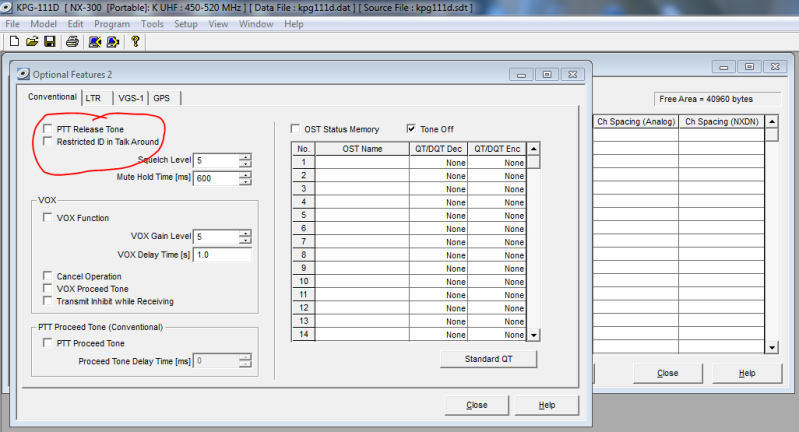Click the Help question mark icon
799x432 pixels.
coord(134,41)
